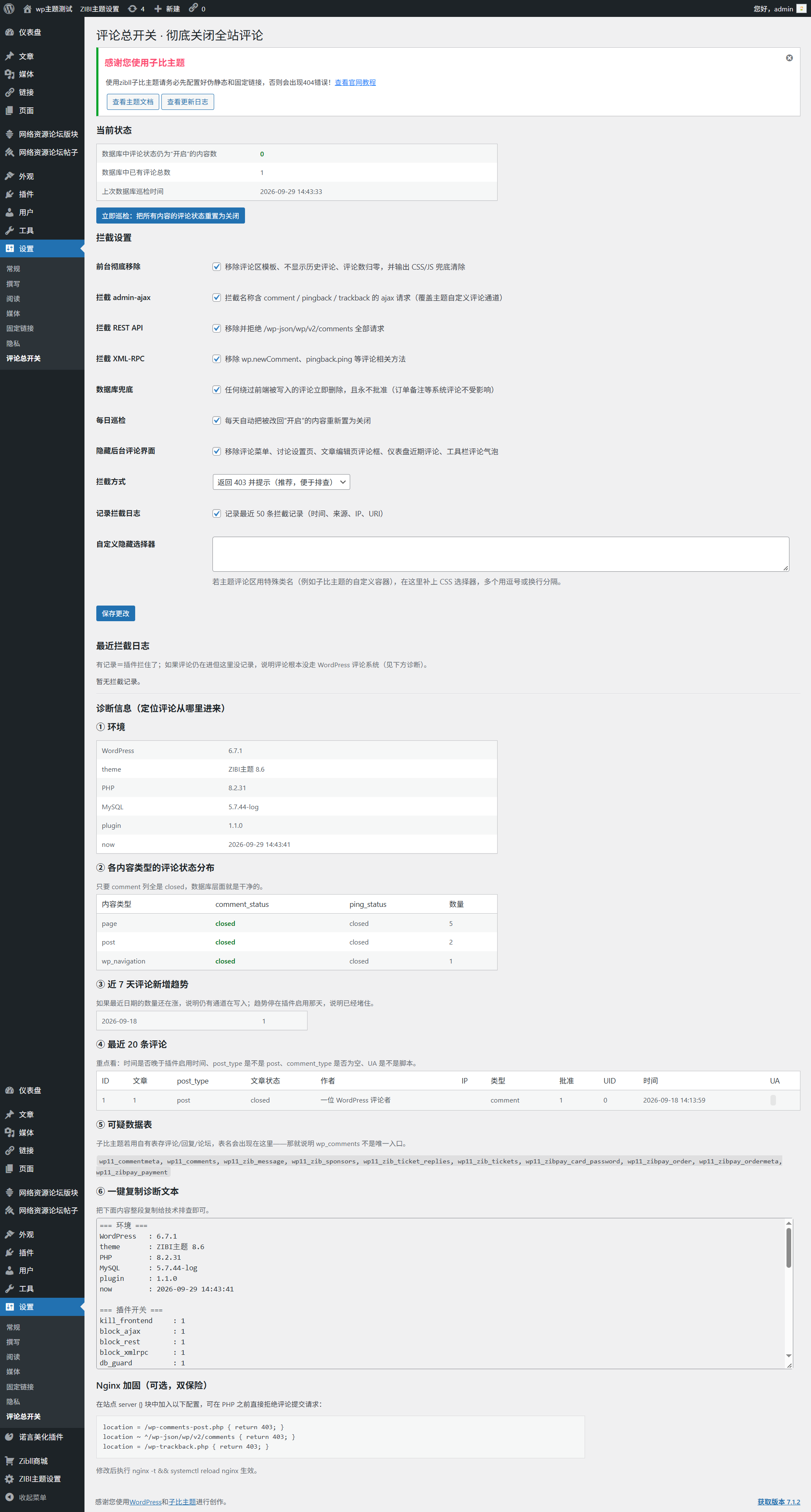This screenshot has height=1512, width=811.
Task: Click the 保存更改 button
Action: [x=116, y=613]
